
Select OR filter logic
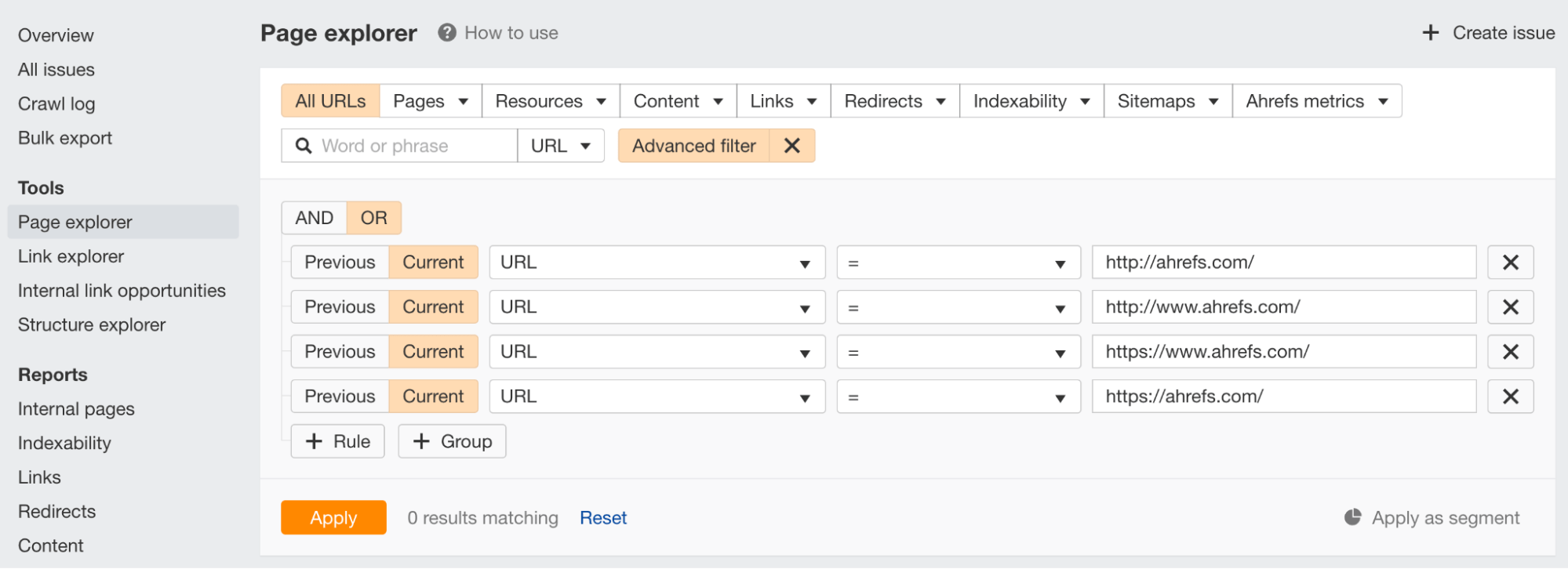tap(373, 218)
